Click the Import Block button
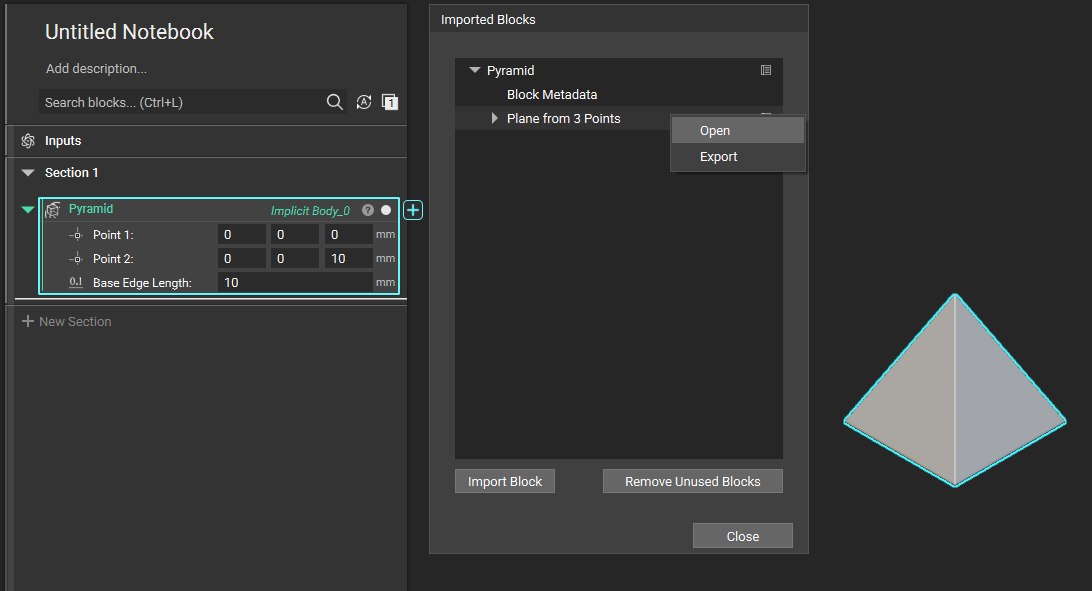Screen dimensions: 1092x591 [505, 482]
